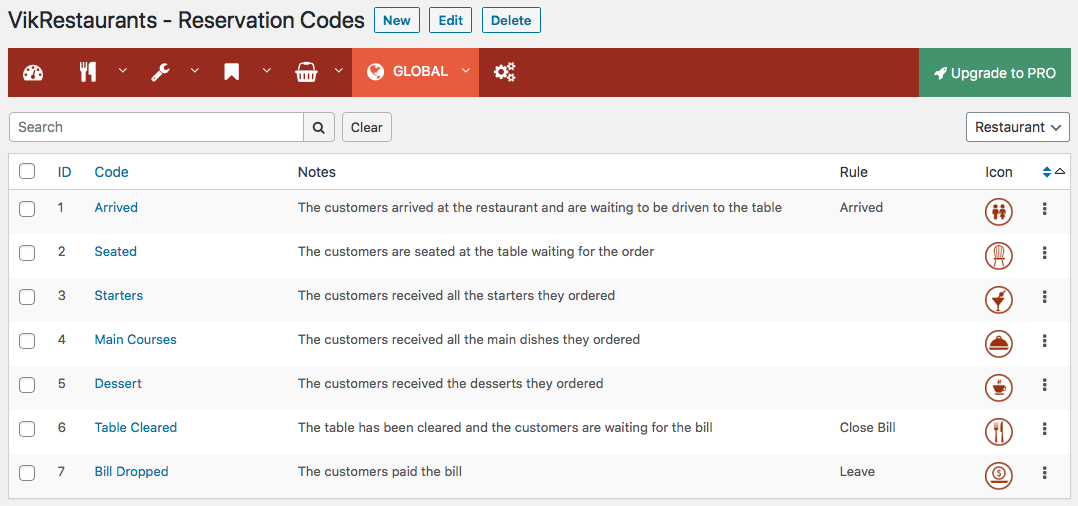Click the Close Bill rule text
This screenshot has height=506, width=1078.
point(868,427)
